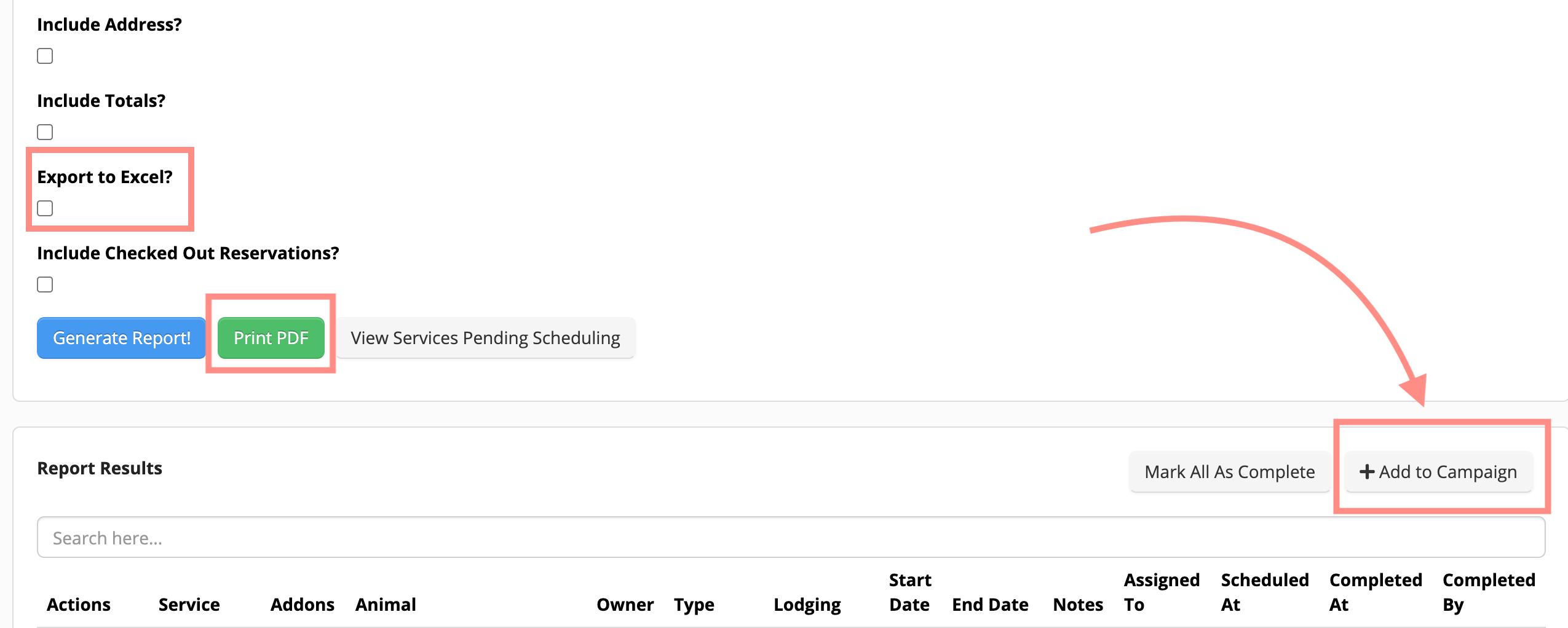Sort by the Animal column header
This screenshot has height=628, width=1568.
[x=386, y=605]
